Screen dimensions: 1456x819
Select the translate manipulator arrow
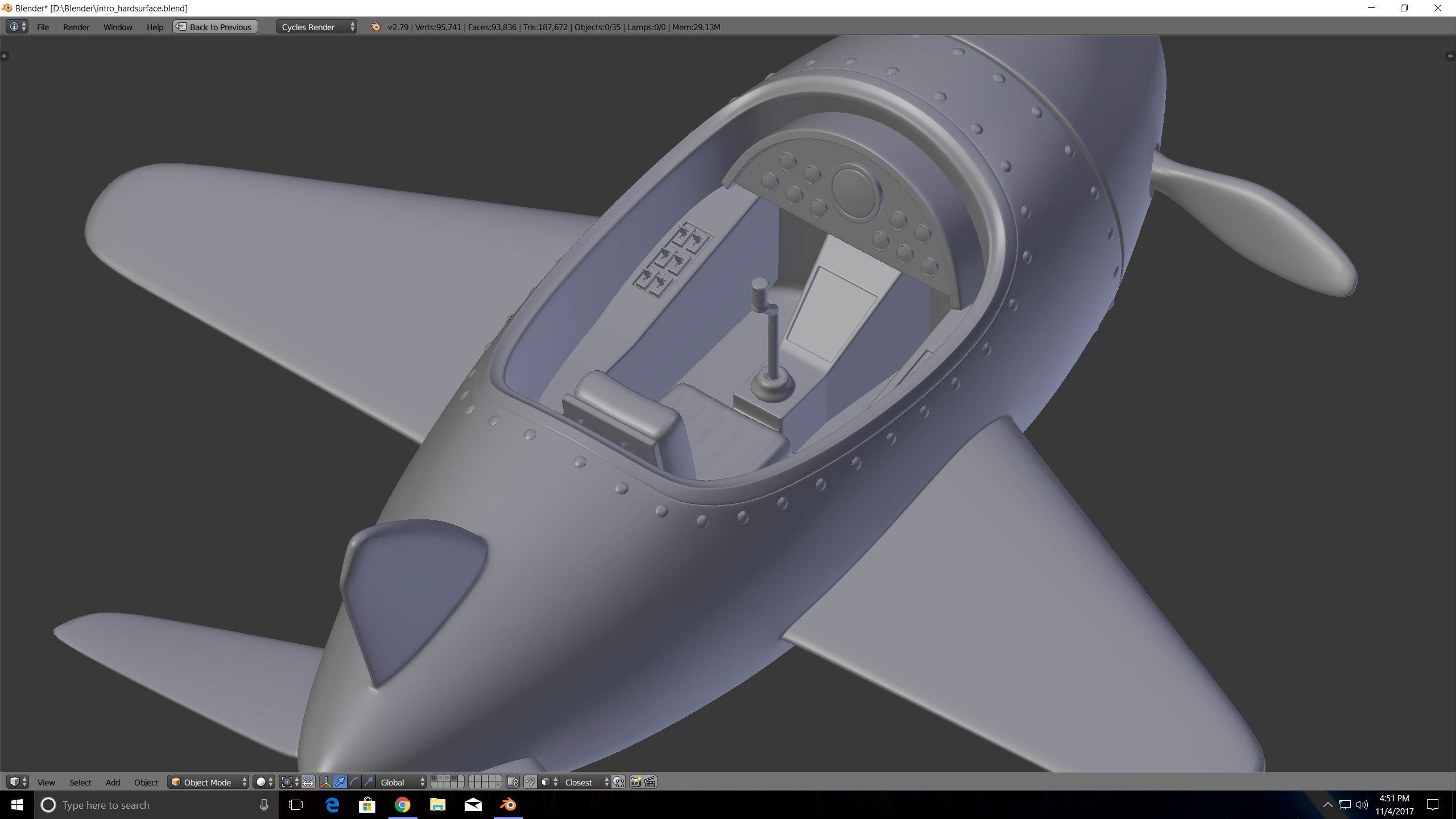pyautogui.click(x=340, y=782)
